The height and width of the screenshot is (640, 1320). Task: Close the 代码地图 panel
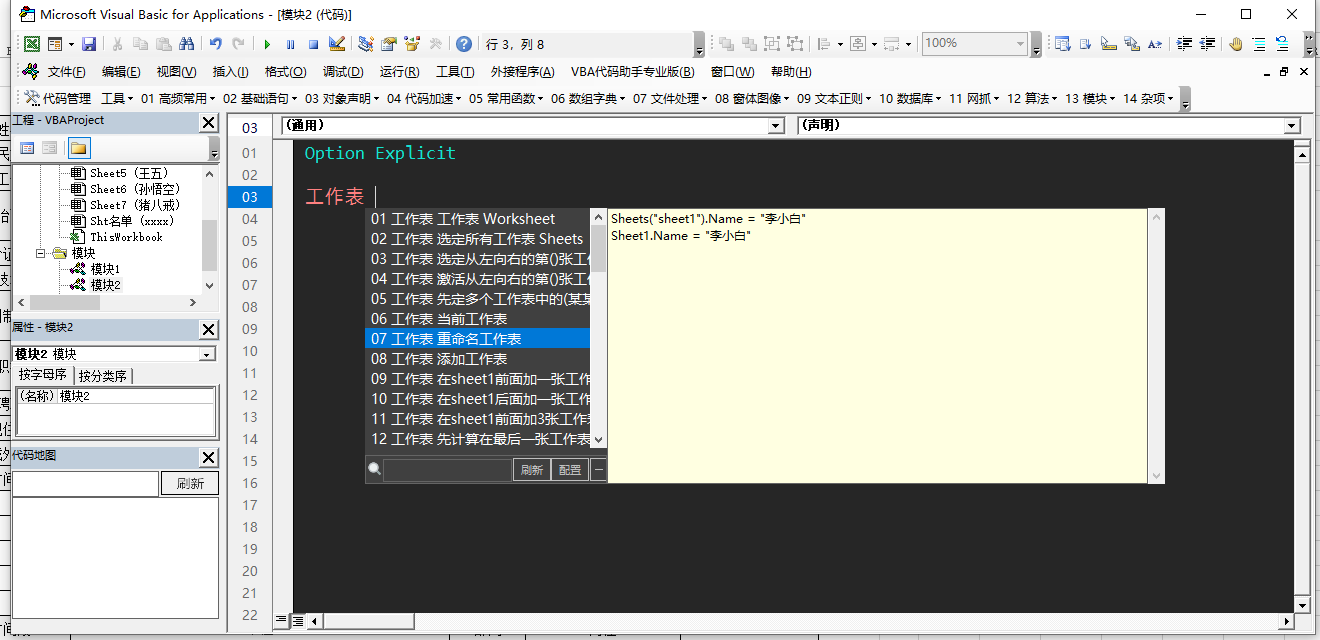point(208,457)
